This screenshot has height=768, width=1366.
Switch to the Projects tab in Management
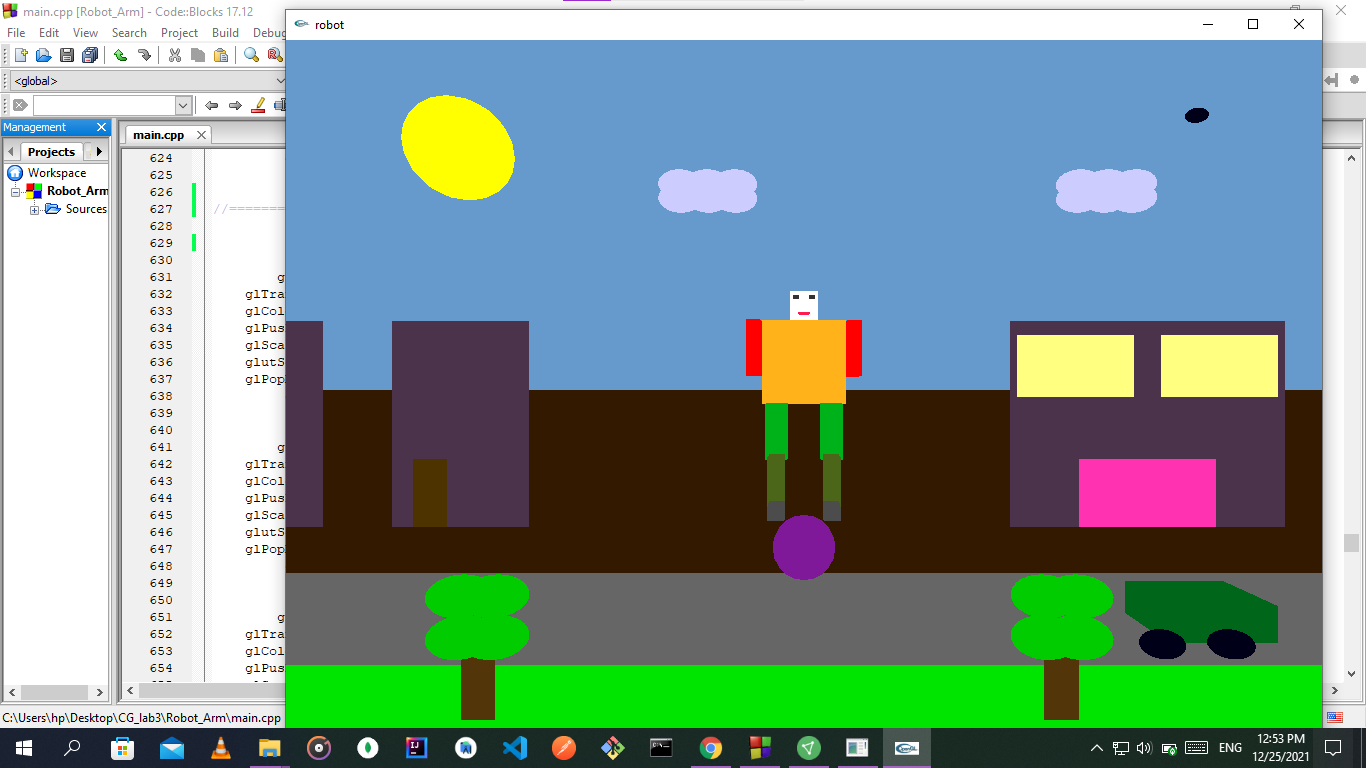click(x=50, y=151)
